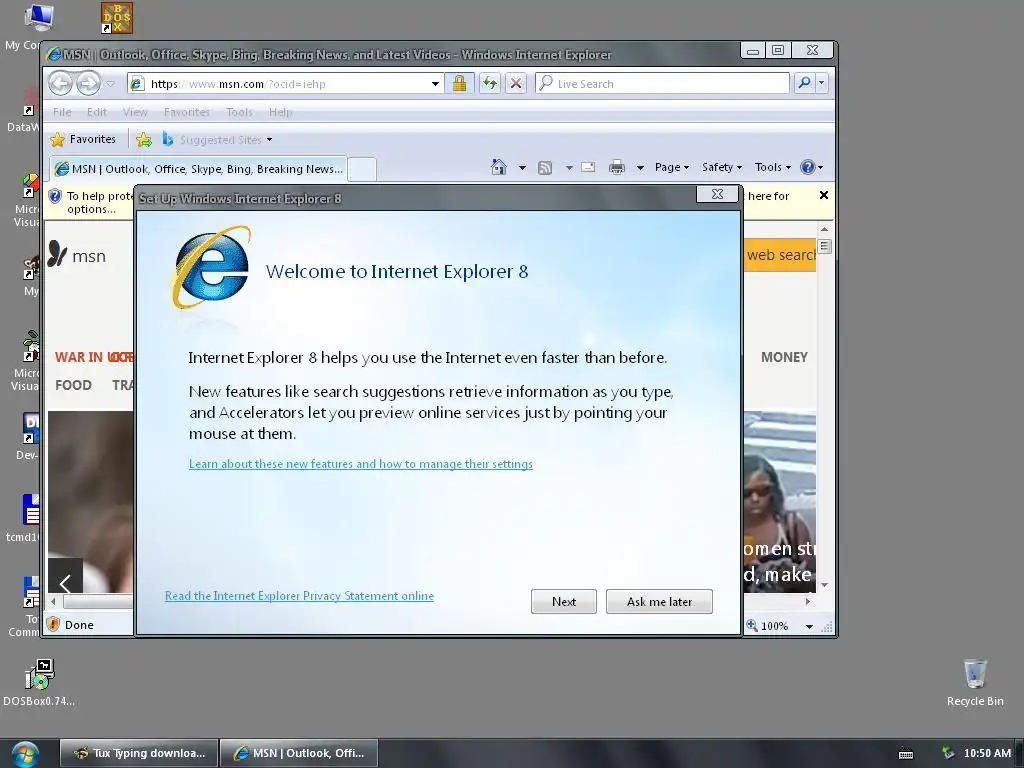Click the news photo thumbnail of woman

coord(780,502)
